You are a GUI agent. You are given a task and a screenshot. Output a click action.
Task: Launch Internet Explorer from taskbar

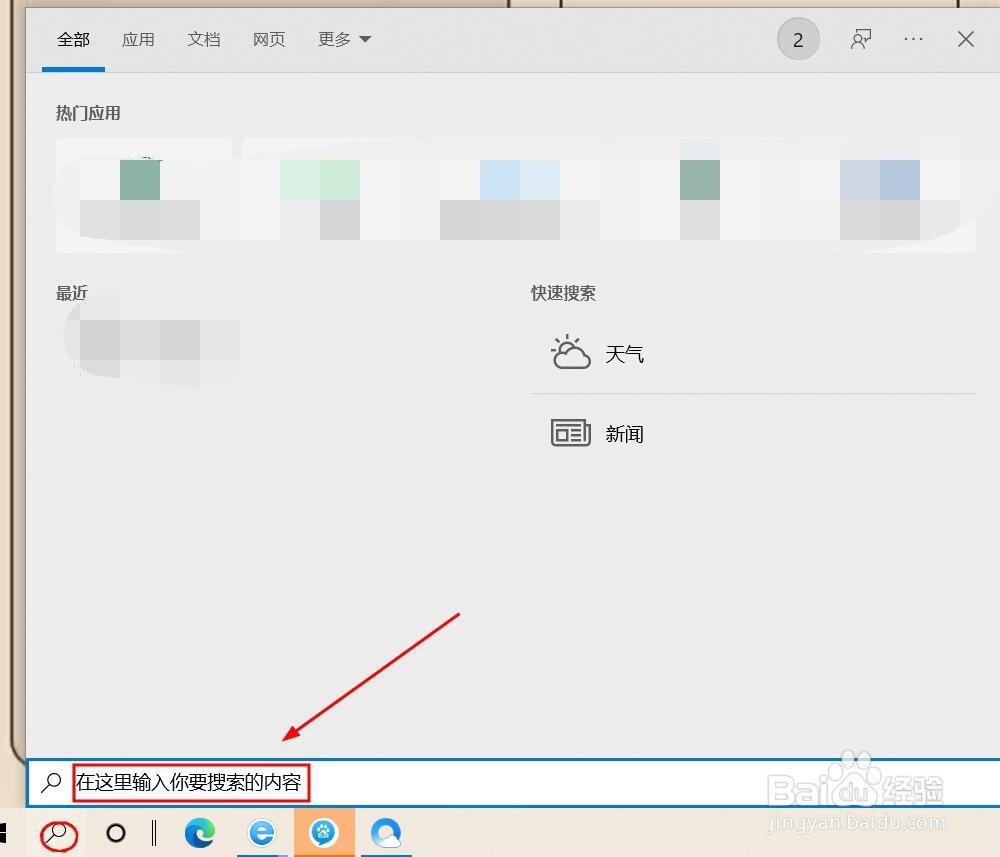pos(262,833)
